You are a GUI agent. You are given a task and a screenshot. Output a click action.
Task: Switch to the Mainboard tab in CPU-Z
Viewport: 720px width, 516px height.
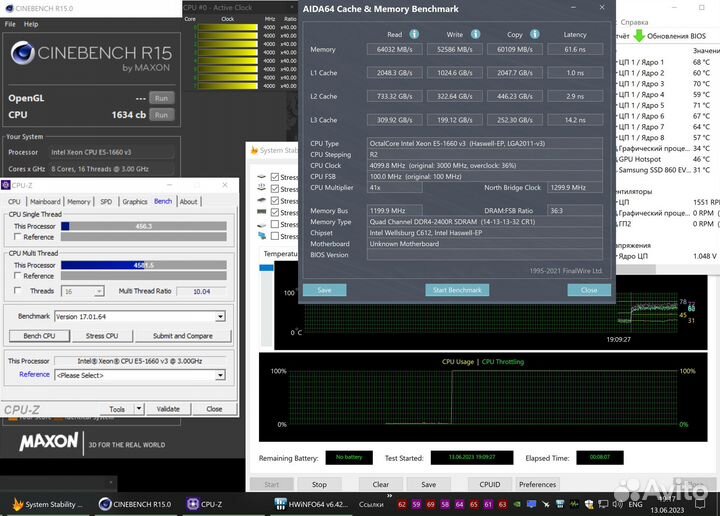click(x=45, y=202)
